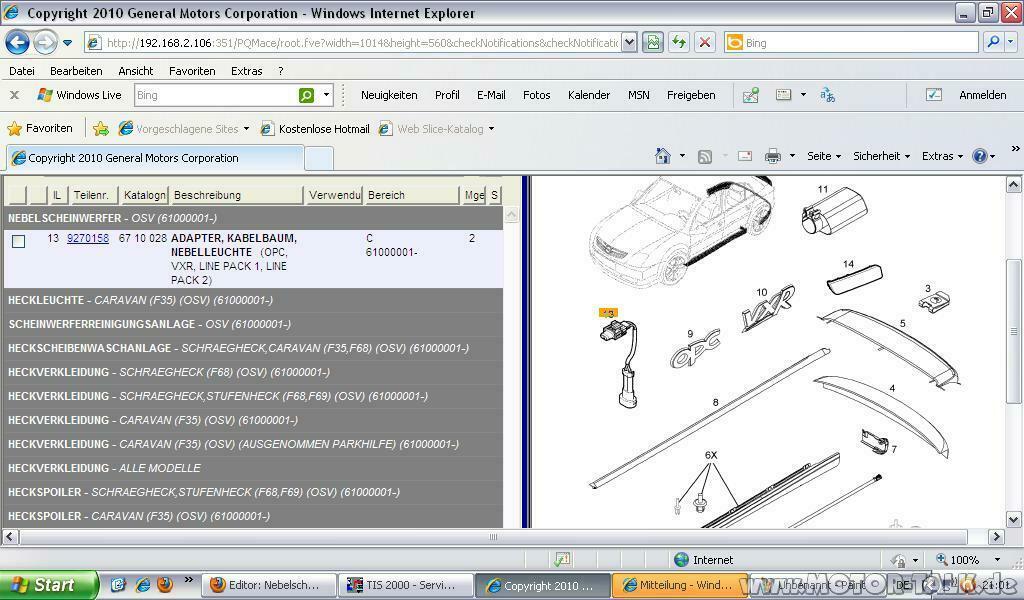Click the translate icon in Windows Live toolbar

click(x=827, y=95)
